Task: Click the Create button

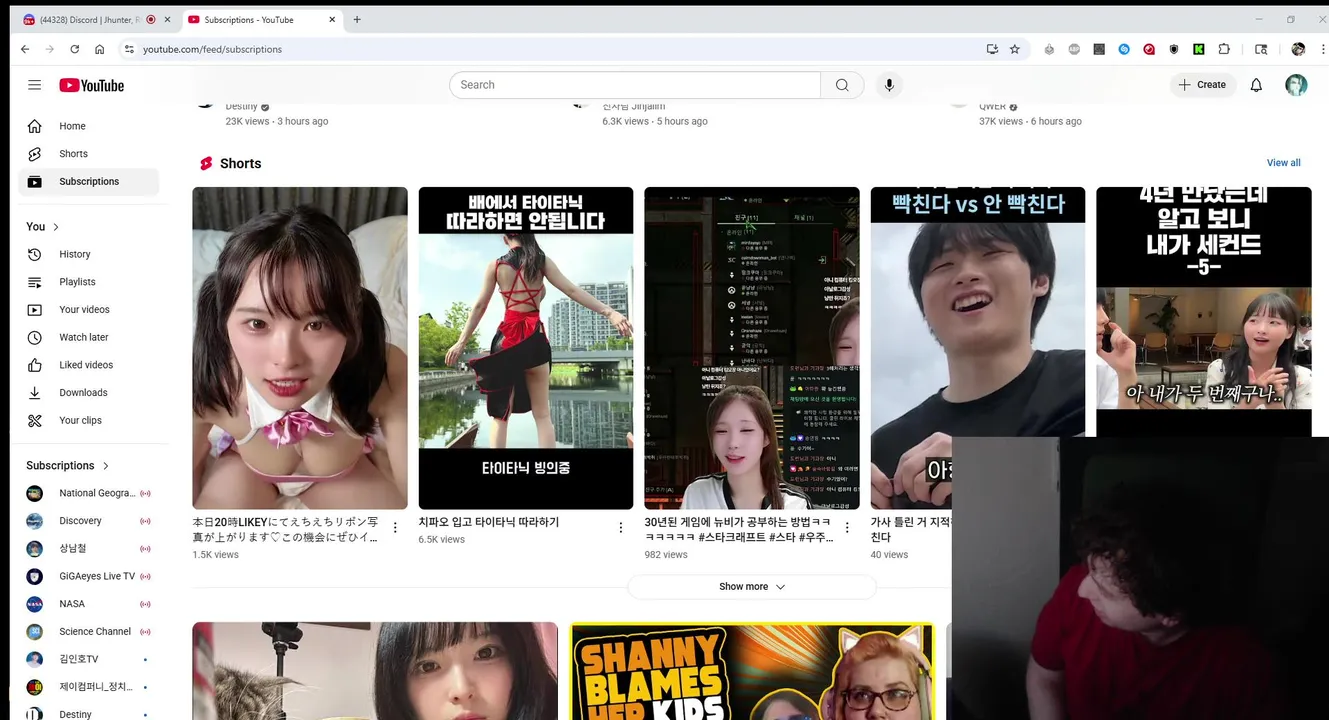Action: tap(1202, 85)
